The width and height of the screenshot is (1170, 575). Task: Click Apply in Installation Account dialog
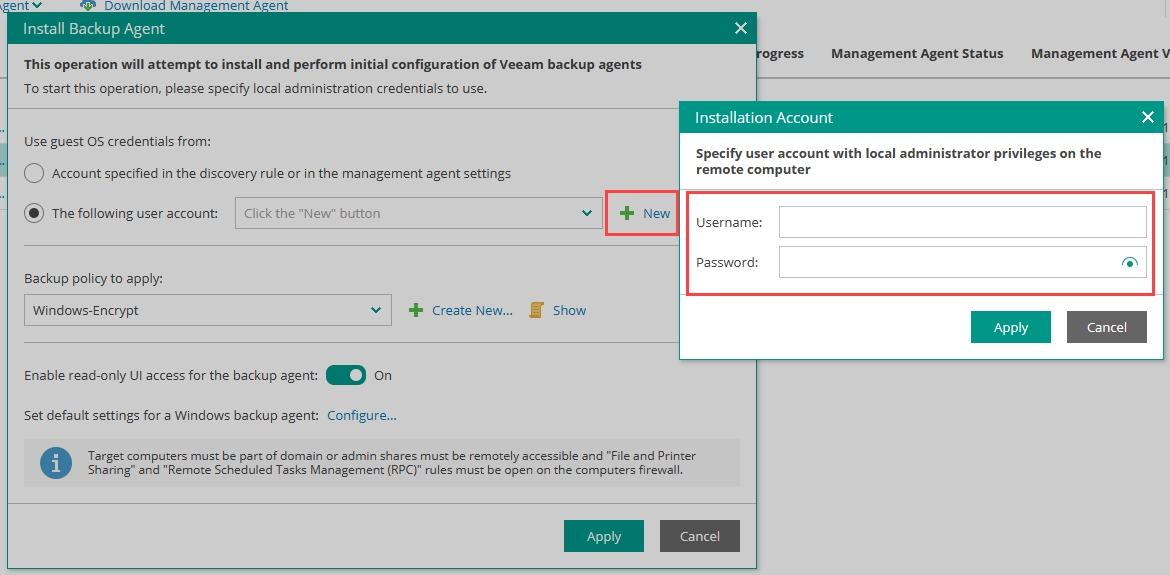[1010, 327]
